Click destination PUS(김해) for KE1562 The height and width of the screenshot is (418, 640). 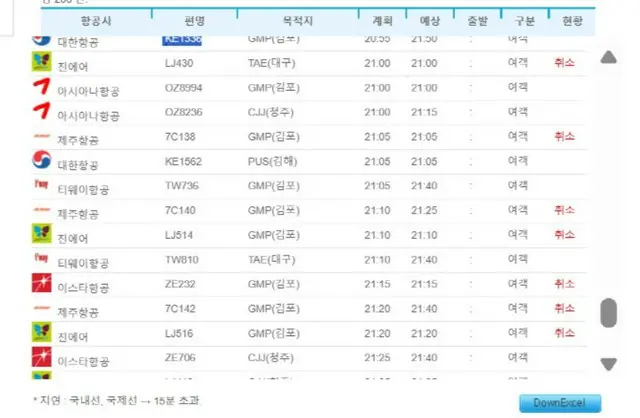pos(272,162)
